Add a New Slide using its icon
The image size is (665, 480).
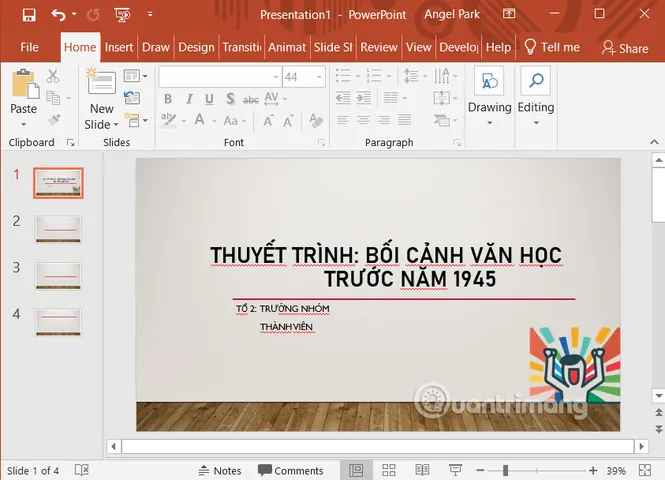click(x=101, y=81)
